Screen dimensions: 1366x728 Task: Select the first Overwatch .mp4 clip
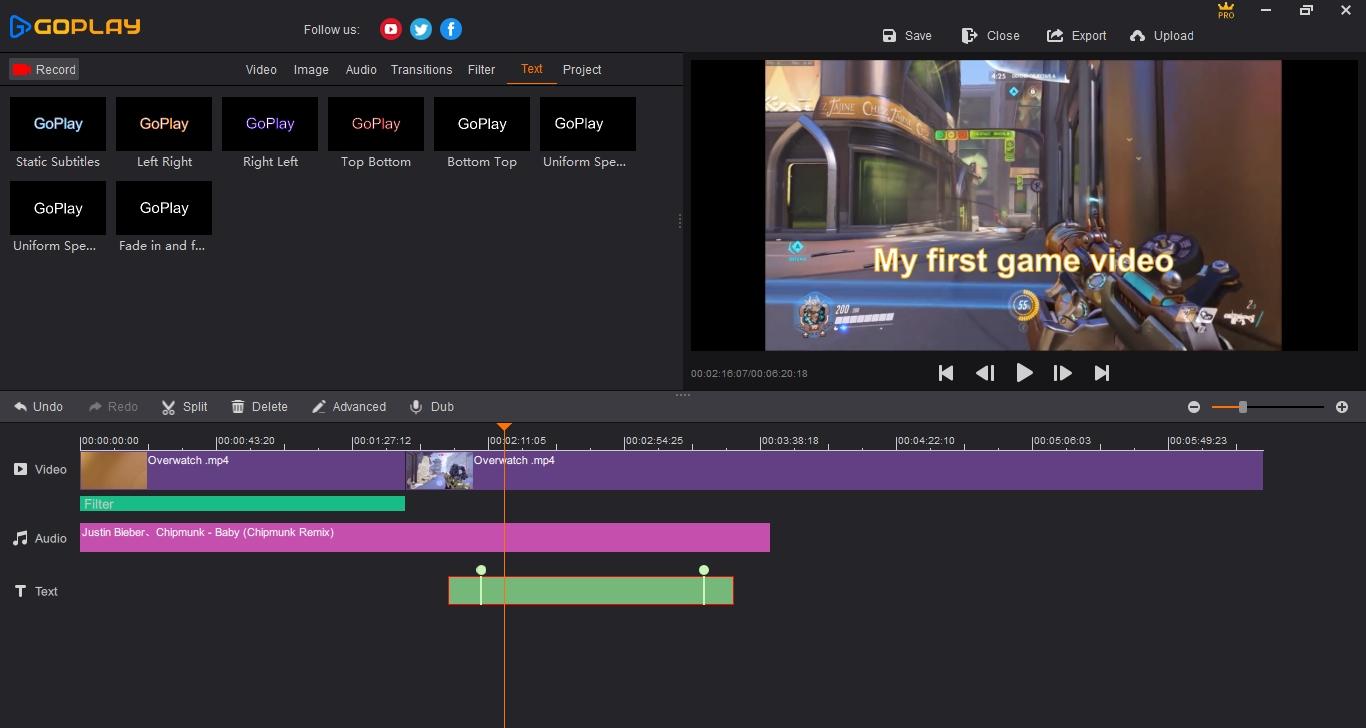coord(243,470)
